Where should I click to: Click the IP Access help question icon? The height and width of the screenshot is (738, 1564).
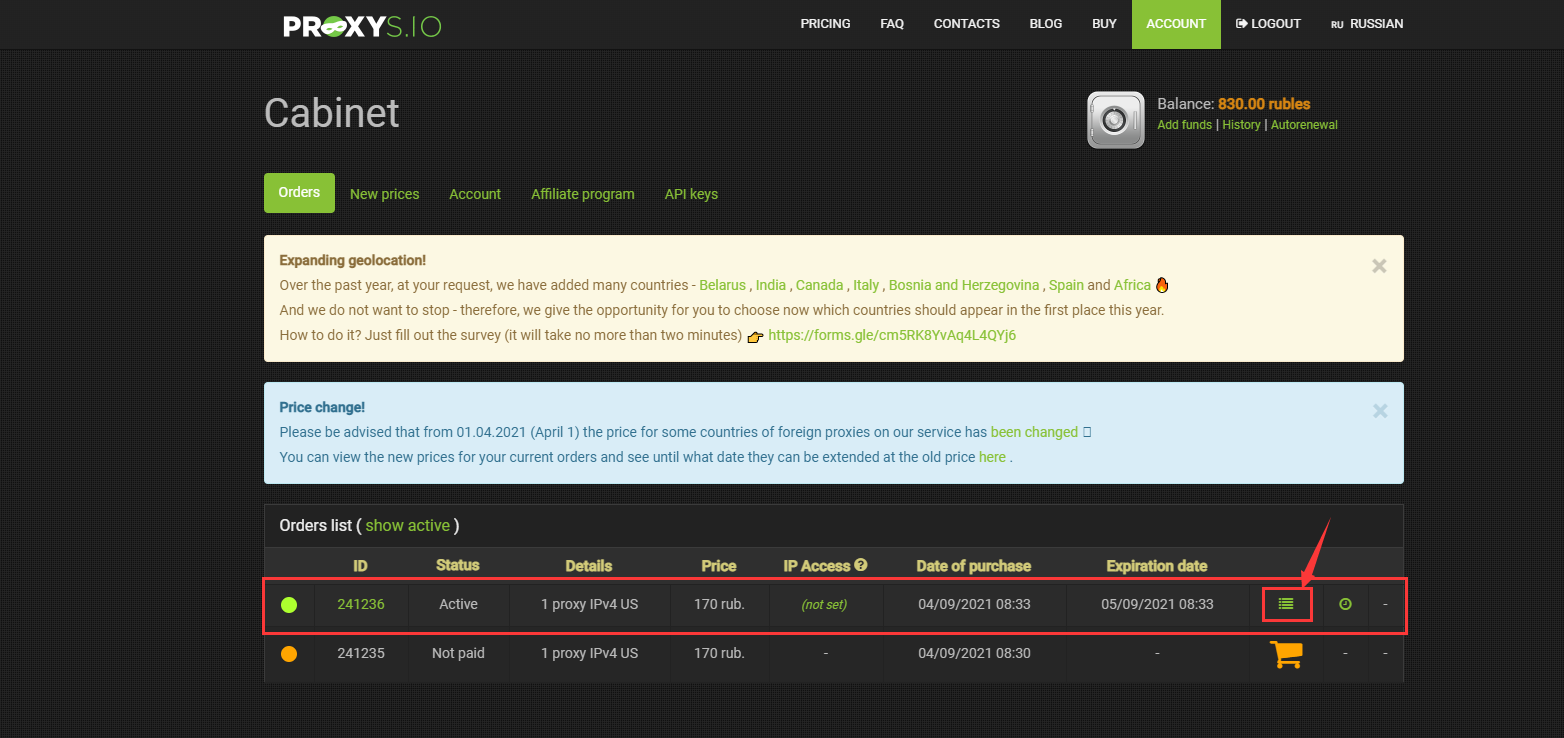pyautogui.click(x=861, y=565)
